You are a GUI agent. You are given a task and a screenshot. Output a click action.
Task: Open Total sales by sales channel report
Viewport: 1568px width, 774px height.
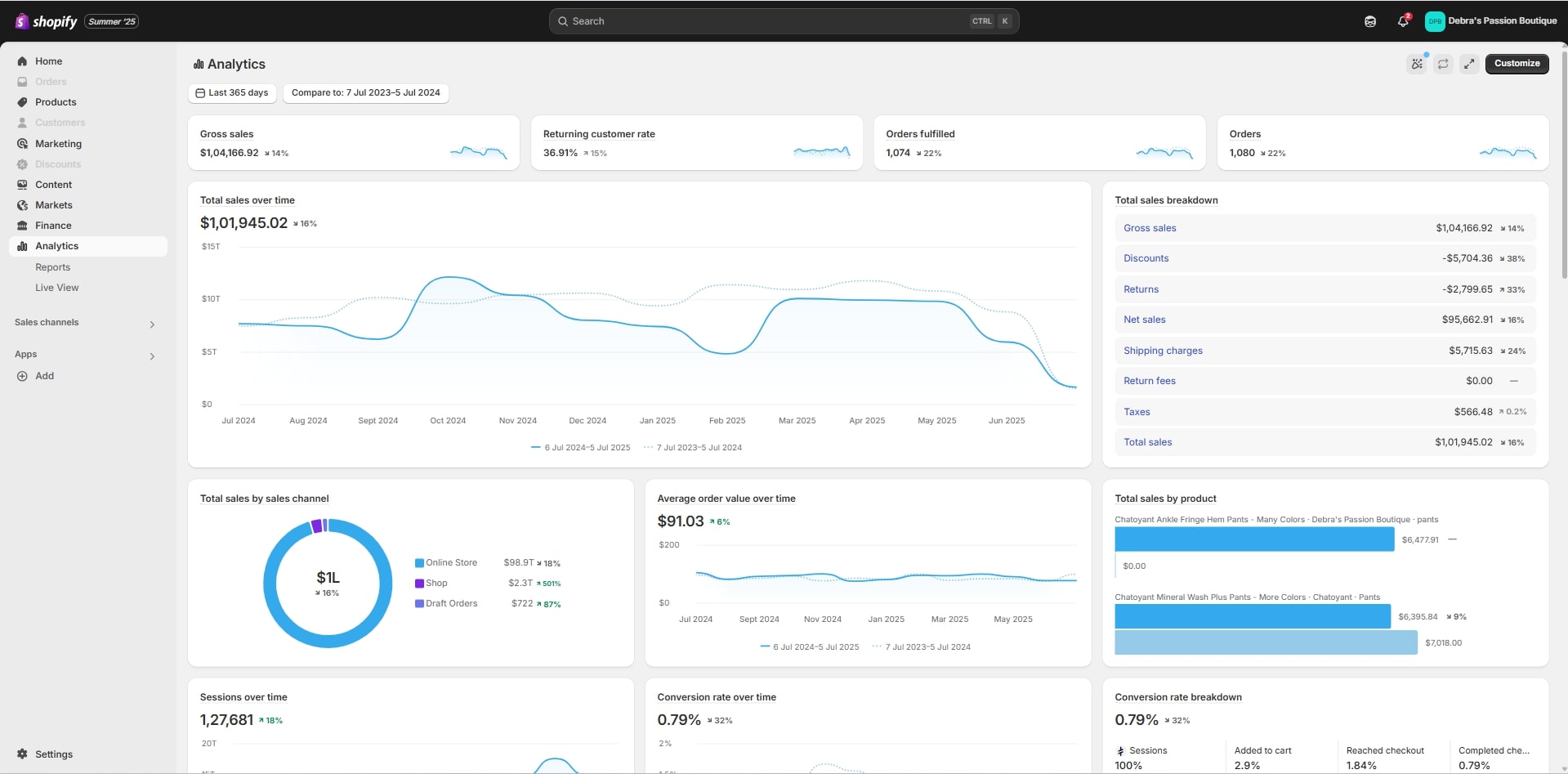tap(264, 499)
